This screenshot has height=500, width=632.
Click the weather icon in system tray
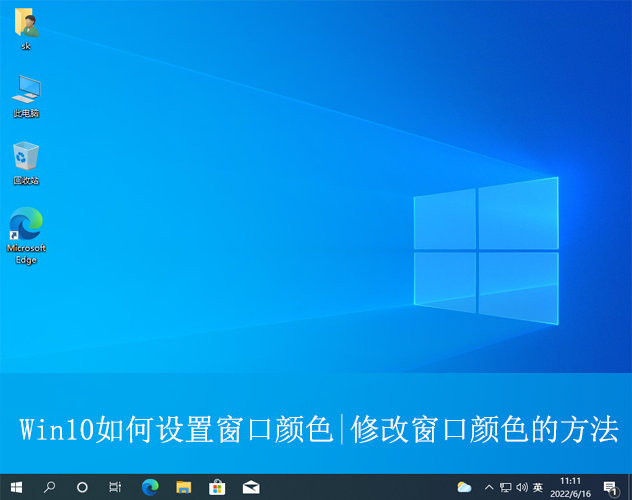(x=464, y=487)
